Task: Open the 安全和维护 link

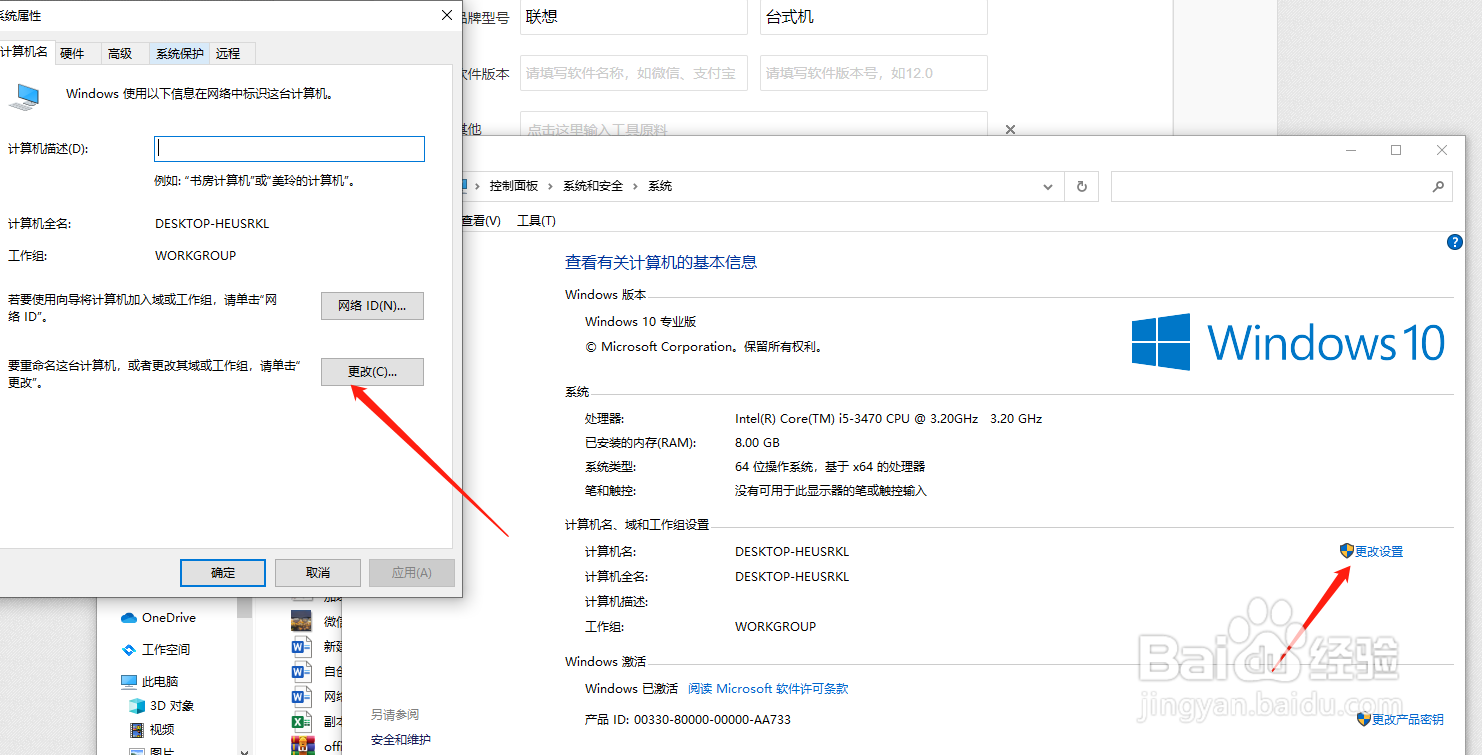Action: click(x=401, y=740)
